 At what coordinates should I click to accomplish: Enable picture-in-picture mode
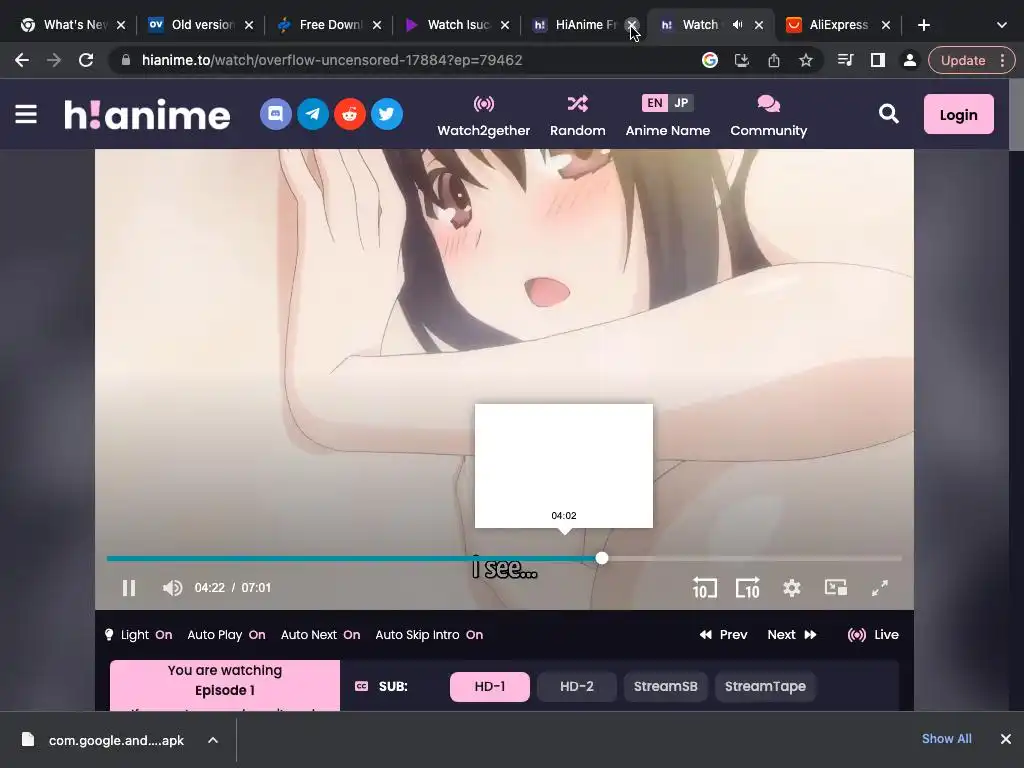[x=836, y=588]
